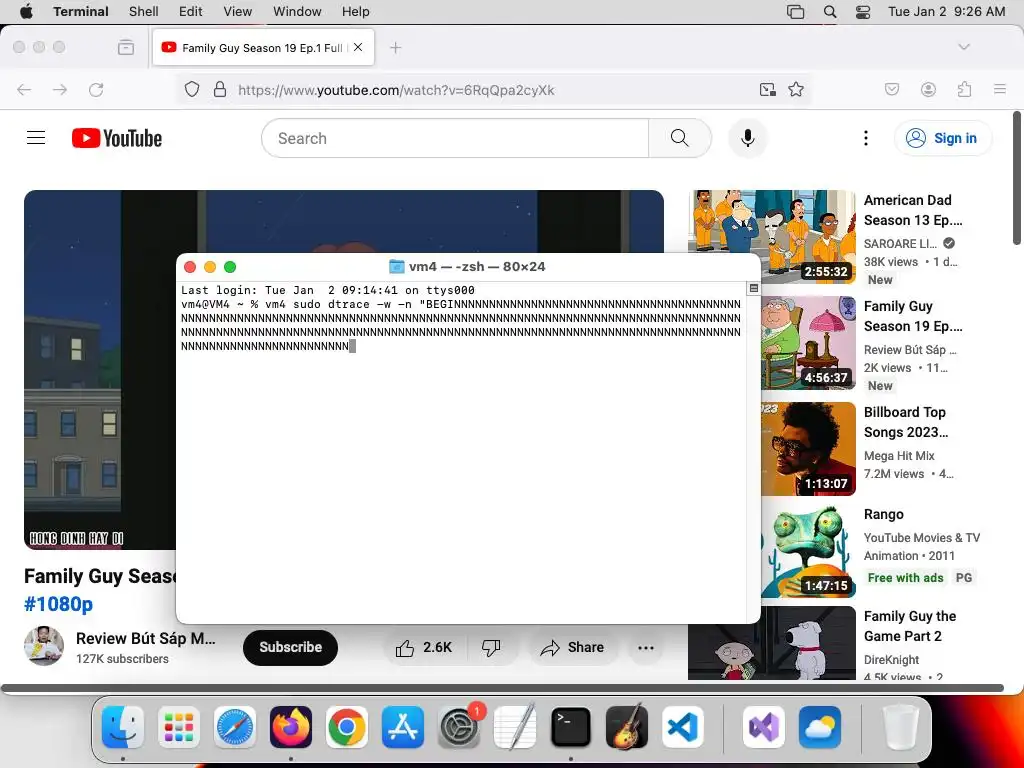The width and height of the screenshot is (1024, 768).
Task: Open the Help menu
Action: (355, 12)
